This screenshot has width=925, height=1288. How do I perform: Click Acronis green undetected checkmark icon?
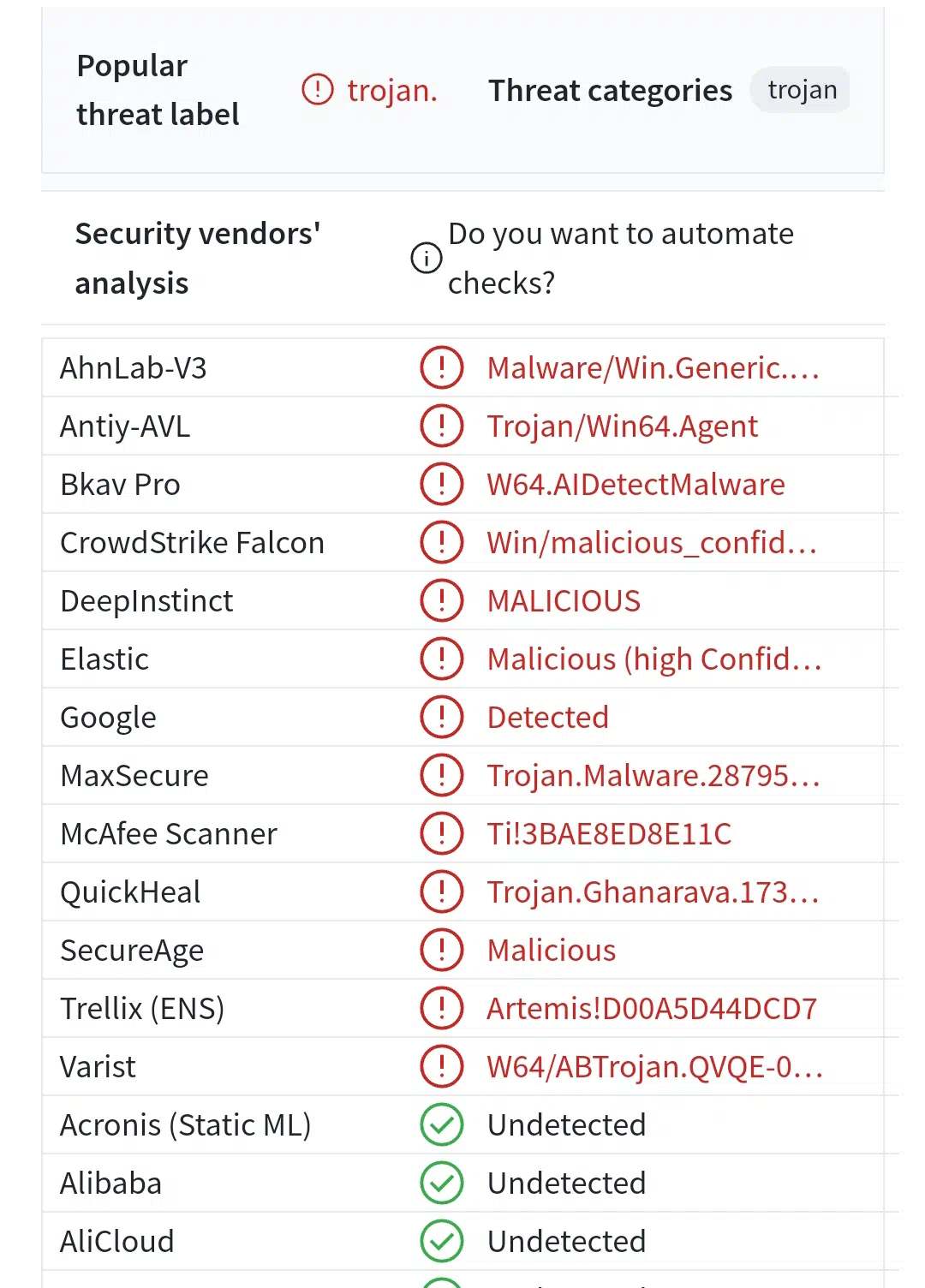click(x=442, y=1124)
